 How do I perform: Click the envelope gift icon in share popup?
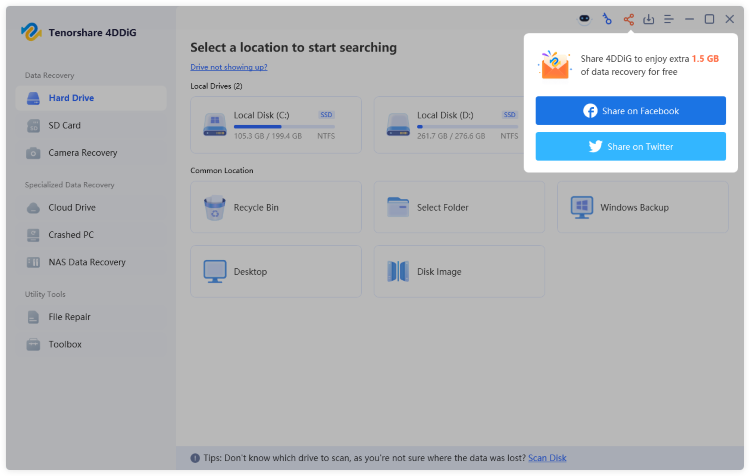point(555,65)
